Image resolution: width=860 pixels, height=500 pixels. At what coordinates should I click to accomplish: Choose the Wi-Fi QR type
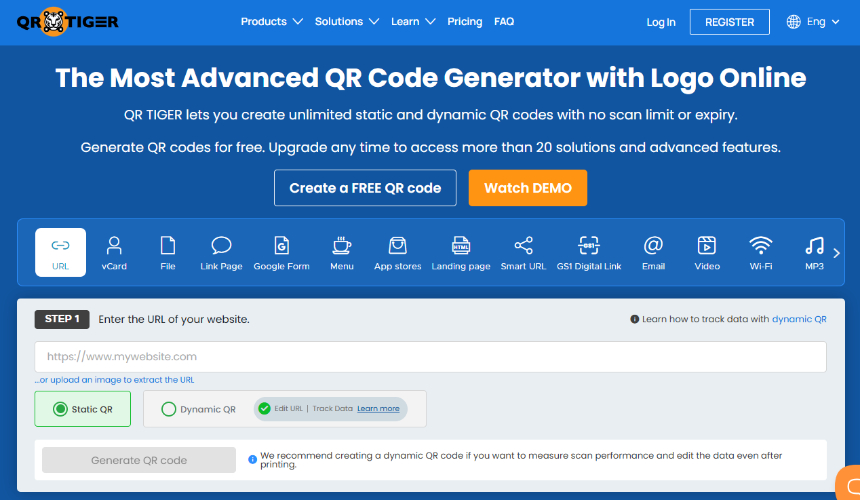coord(761,252)
